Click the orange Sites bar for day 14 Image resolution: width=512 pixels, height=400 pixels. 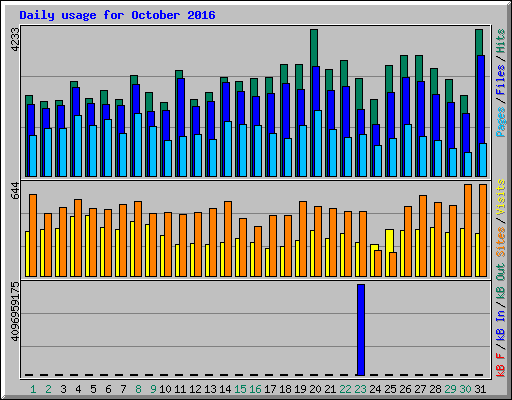[x=228, y=239]
